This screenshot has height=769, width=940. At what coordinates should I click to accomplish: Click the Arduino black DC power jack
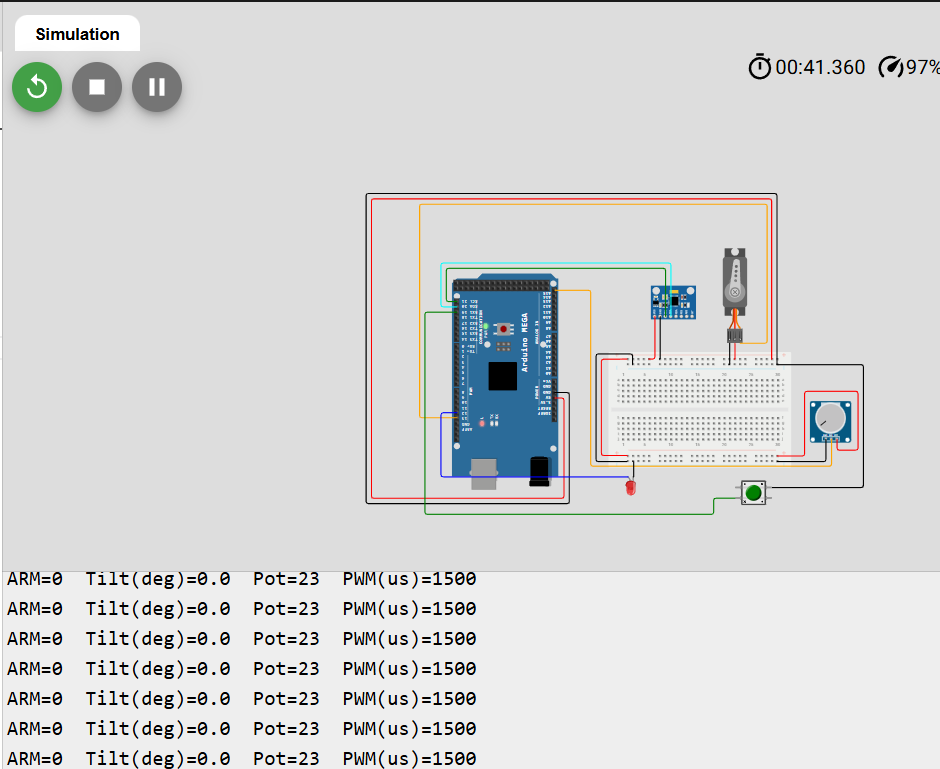pos(540,471)
